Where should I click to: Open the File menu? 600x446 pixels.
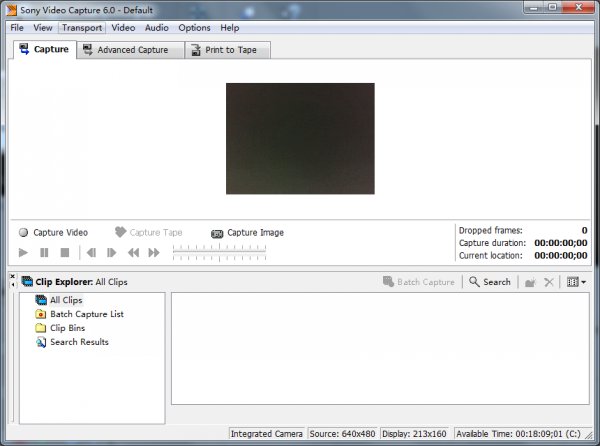pos(17,28)
